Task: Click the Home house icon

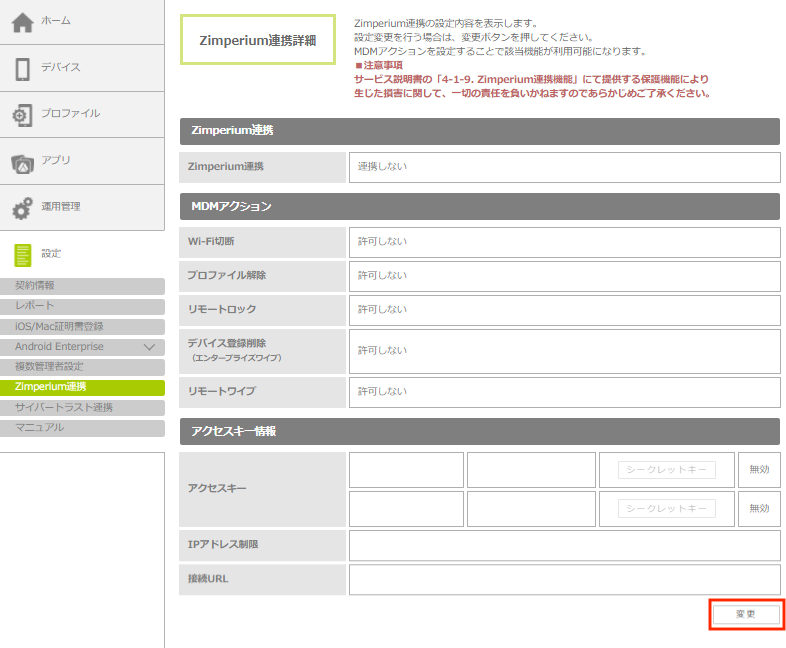Action: pyautogui.click(x=22, y=22)
